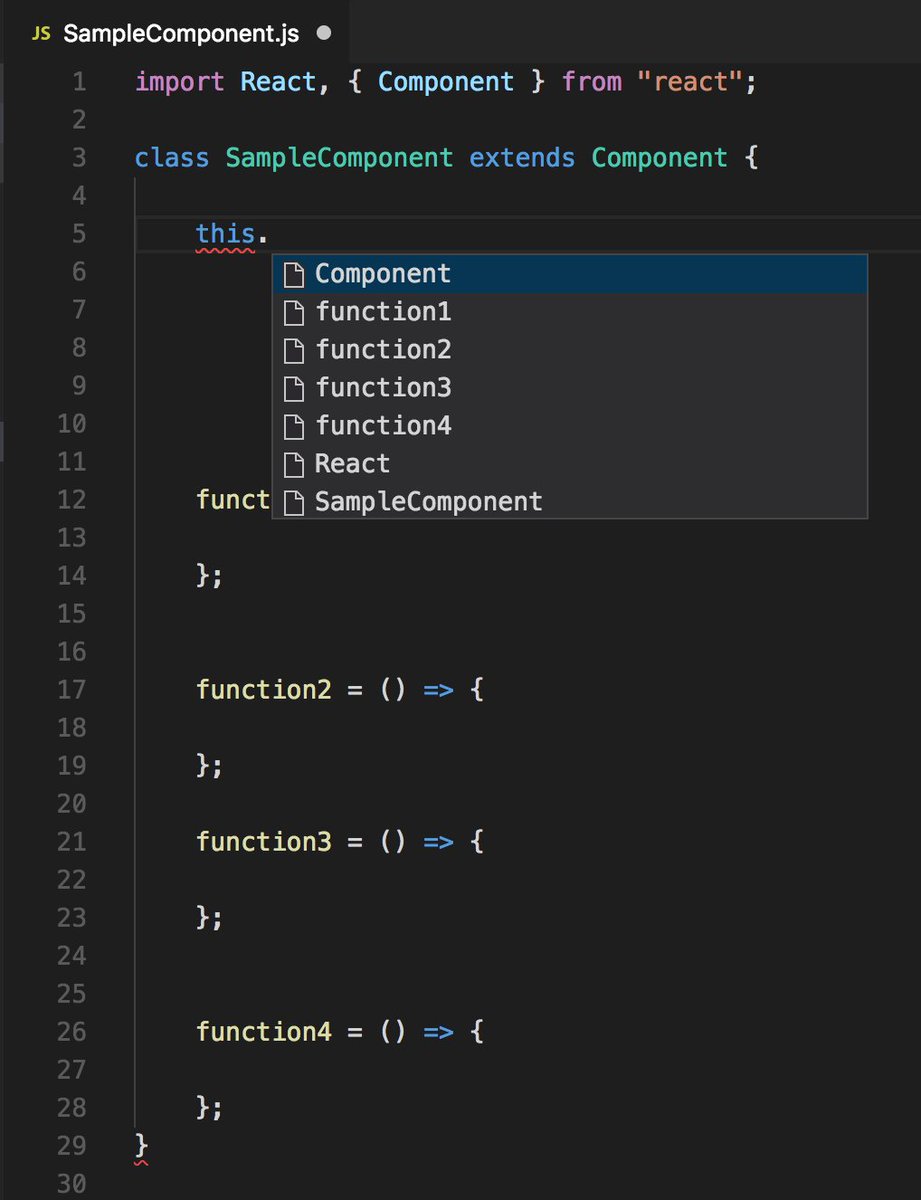Click the file icon beside Component suggestion

pyautogui.click(x=293, y=274)
